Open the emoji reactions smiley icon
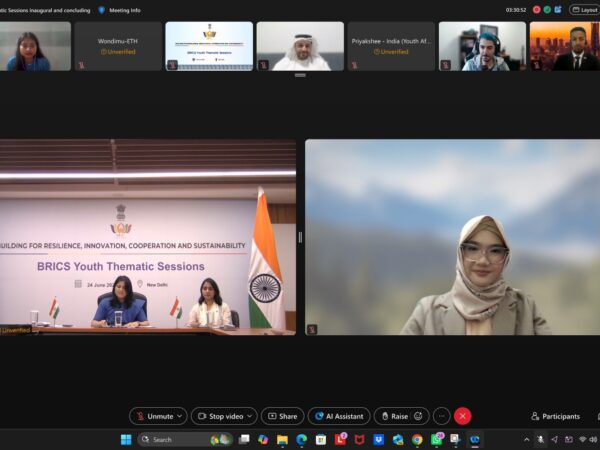 [418, 416]
